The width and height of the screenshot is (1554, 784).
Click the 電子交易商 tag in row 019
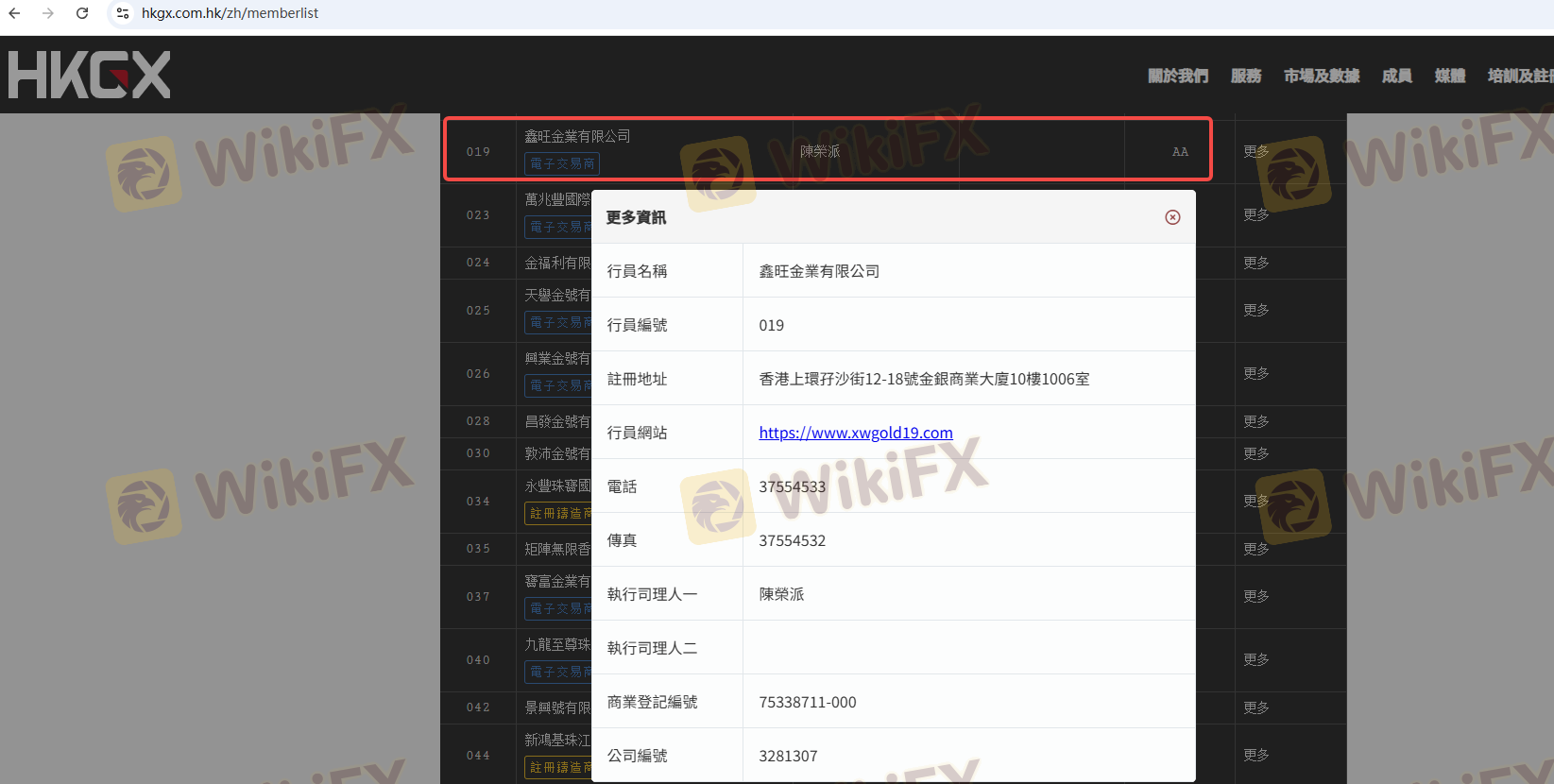(562, 164)
